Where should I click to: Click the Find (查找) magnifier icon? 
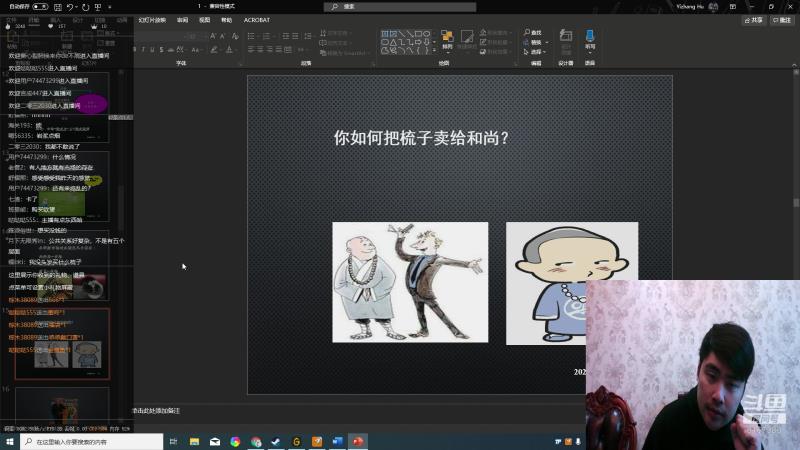coord(527,33)
